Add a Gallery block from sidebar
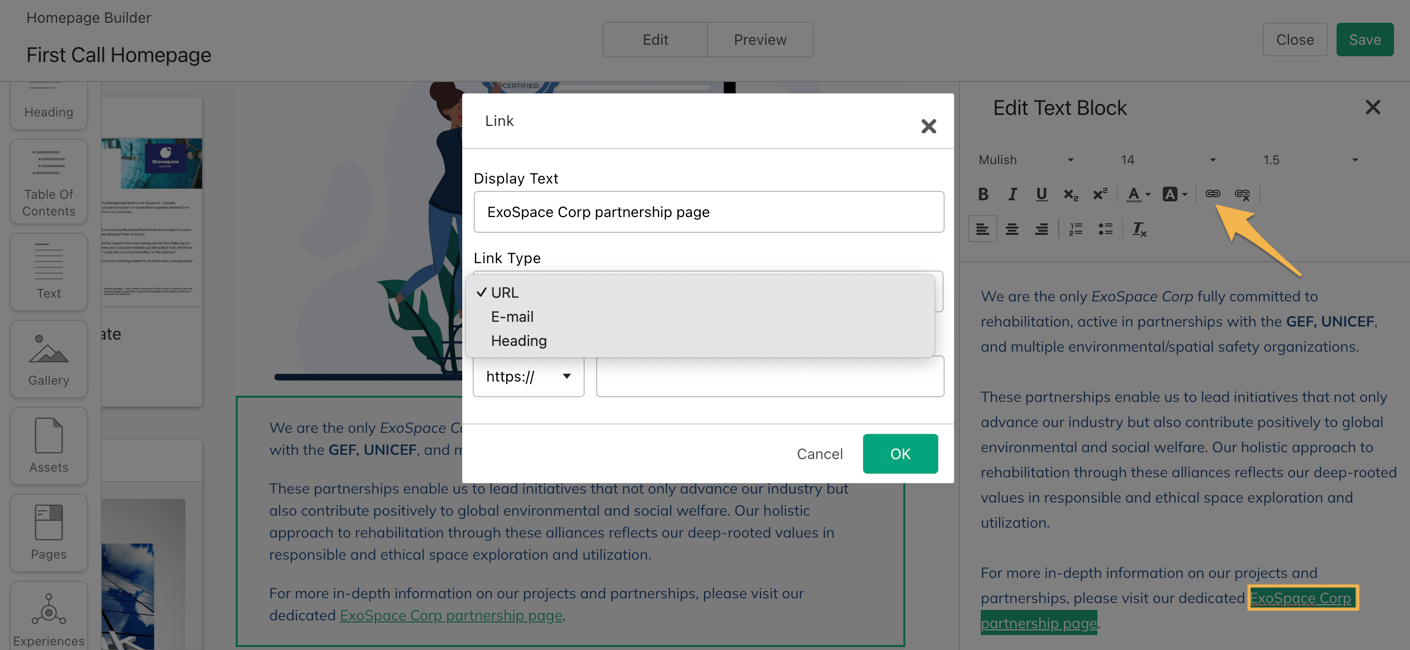This screenshot has width=1410, height=650. [x=49, y=359]
